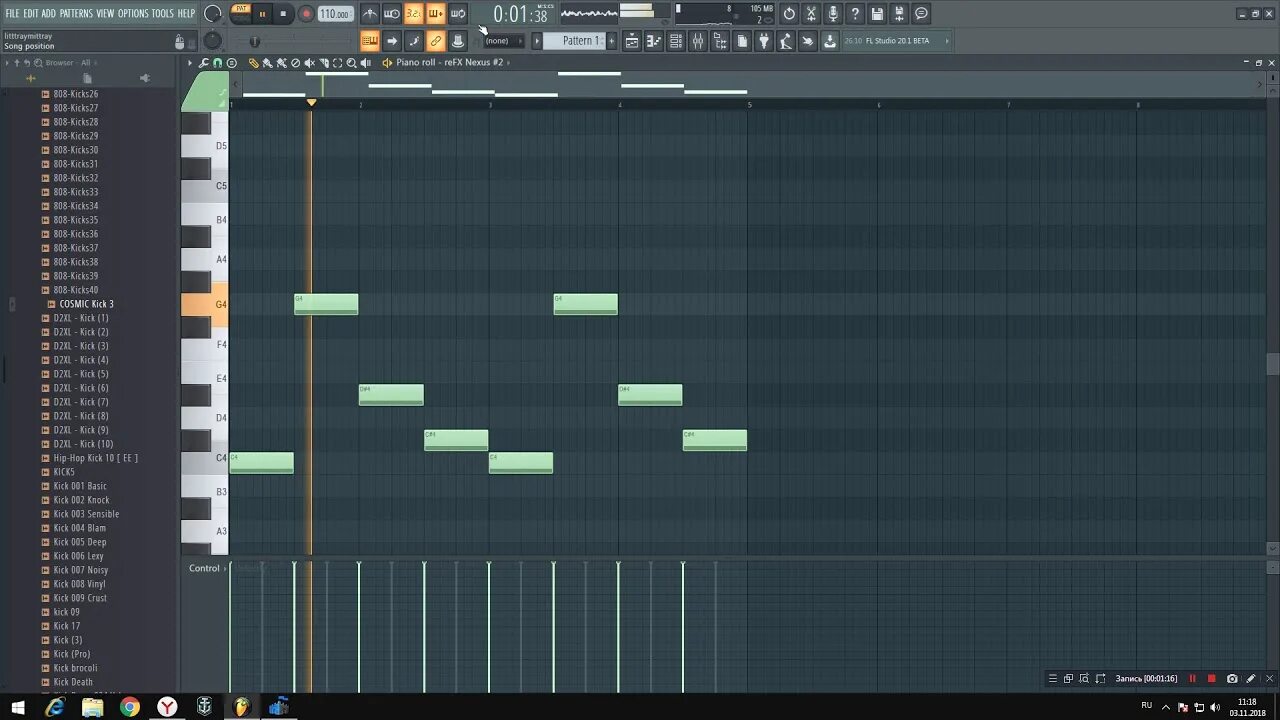
Task: Click the piano roll vertical scrollbar handle
Action: pyautogui.click(x=1272, y=364)
